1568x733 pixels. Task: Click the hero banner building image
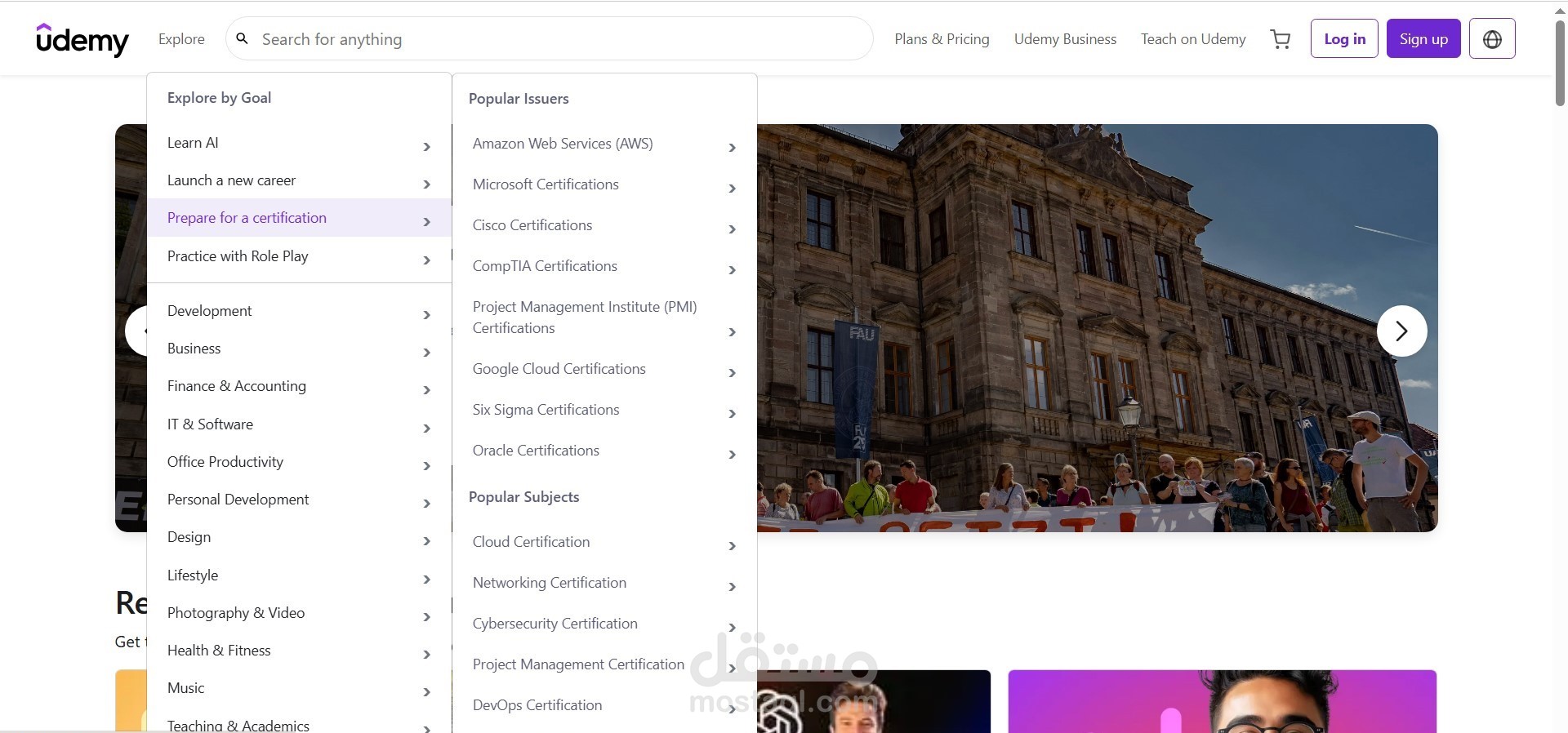pyautogui.click(x=1097, y=328)
